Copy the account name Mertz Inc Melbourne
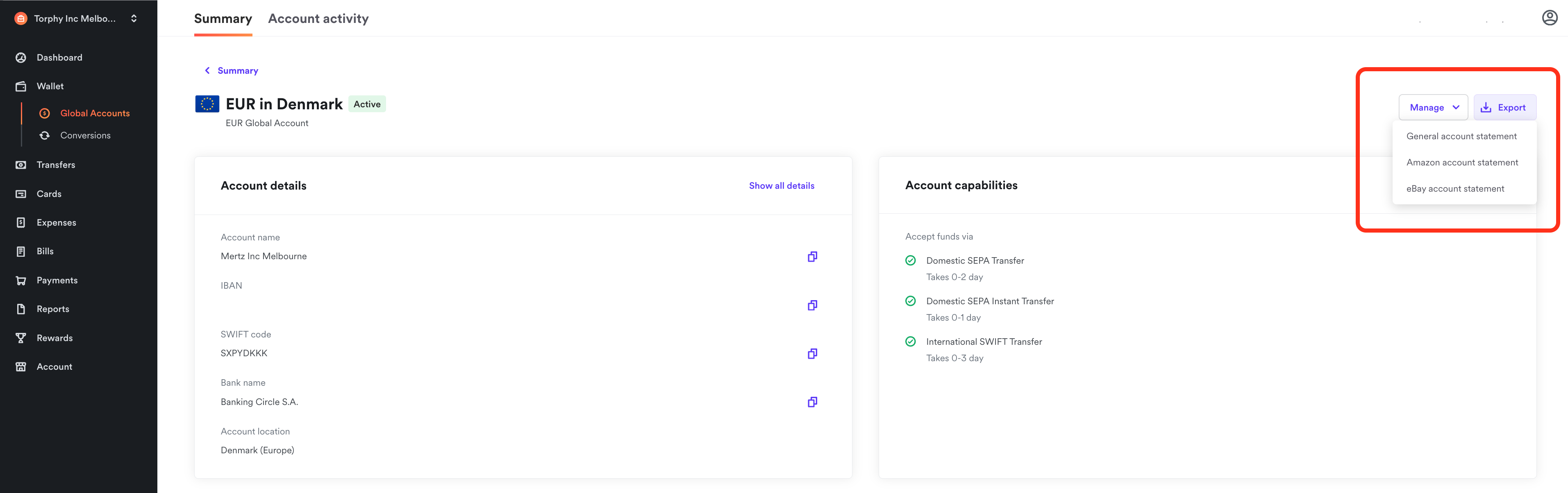 pyautogui.click(x=812, y=256)
